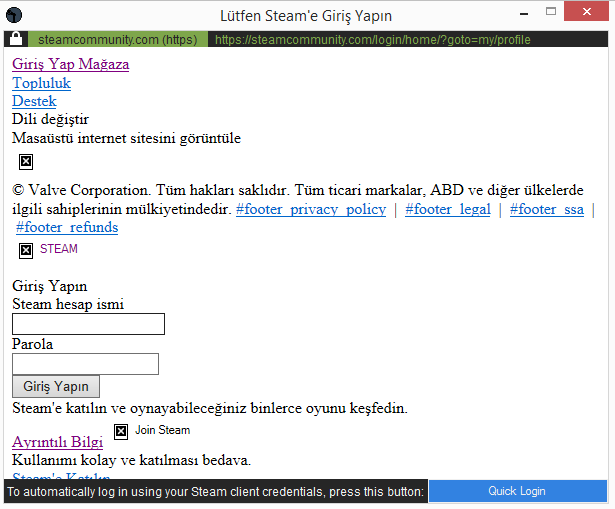This screenshot has width=615, height=509.
Task: Maximize the Steam login window
Action: point(551,11)
